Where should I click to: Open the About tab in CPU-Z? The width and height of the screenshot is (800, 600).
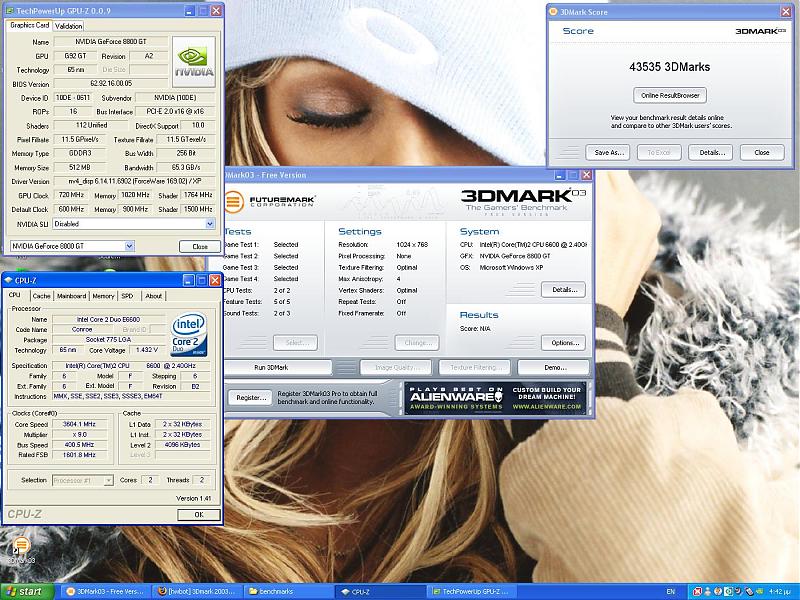[154, 296]
